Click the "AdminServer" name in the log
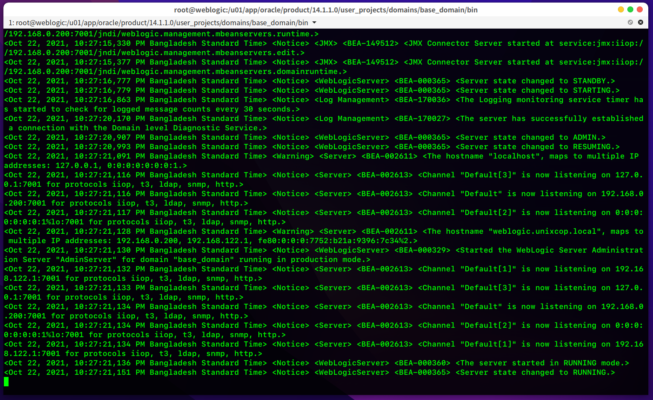 pos(86,260)
